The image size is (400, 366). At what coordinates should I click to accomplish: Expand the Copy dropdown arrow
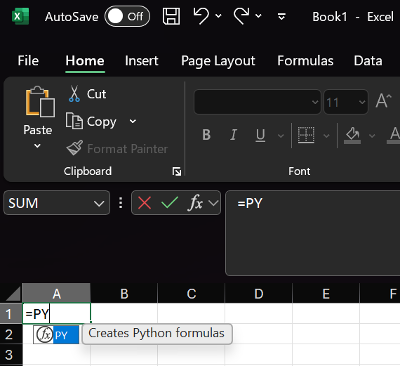click(x=133, y=121)
